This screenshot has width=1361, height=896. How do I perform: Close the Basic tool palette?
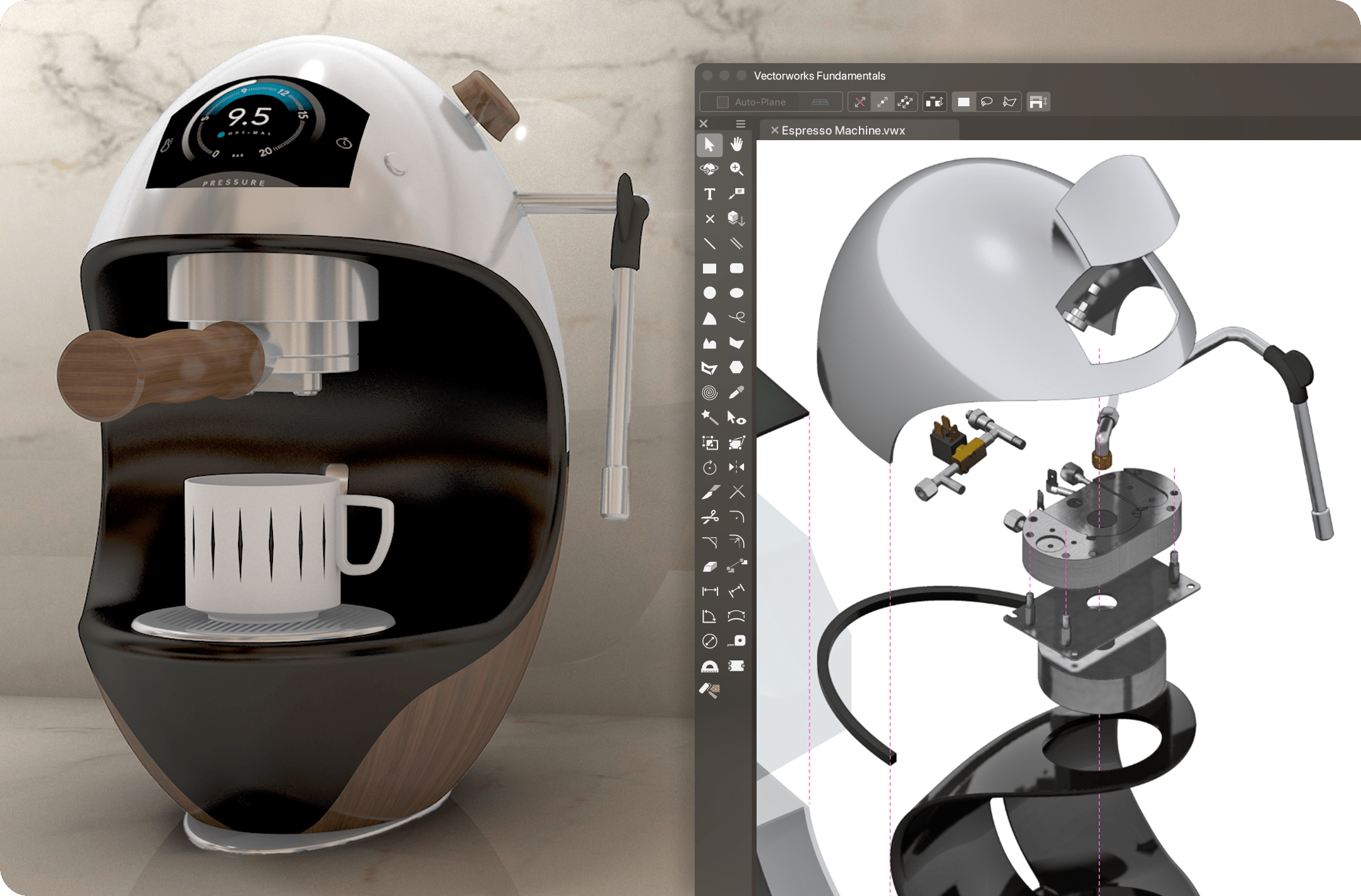[x=704, y=124]
